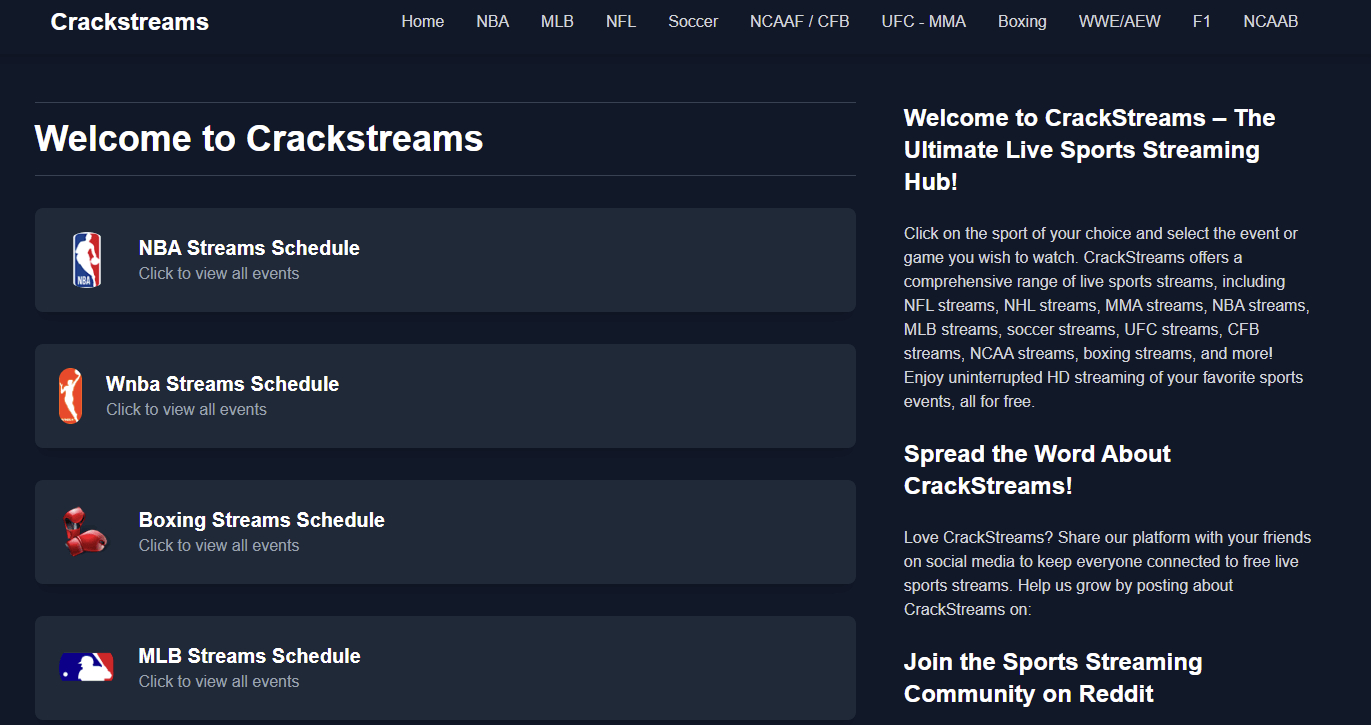Click the MLB logo icon

[86, 668]
